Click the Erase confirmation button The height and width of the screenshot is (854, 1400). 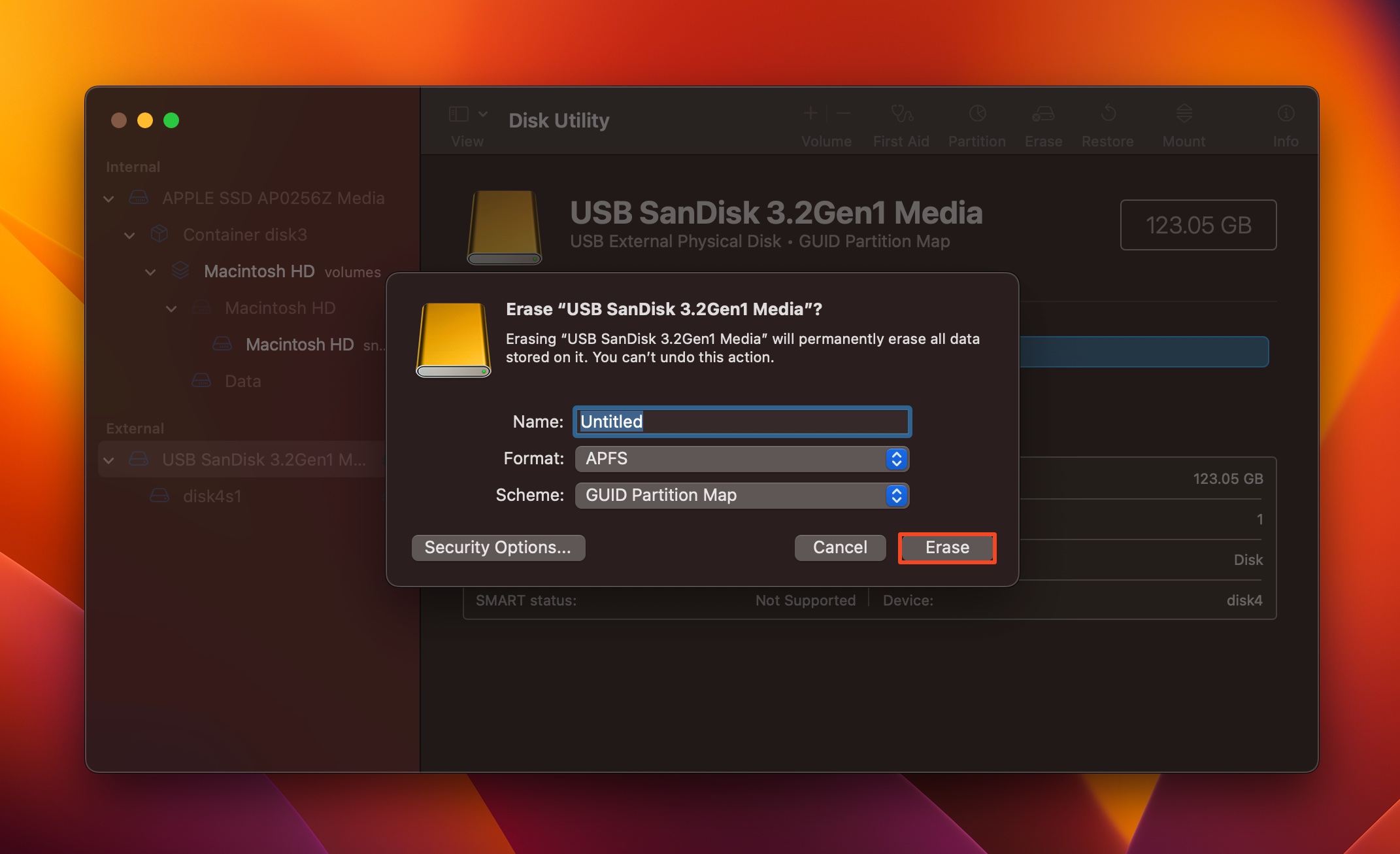pos(946,547)
